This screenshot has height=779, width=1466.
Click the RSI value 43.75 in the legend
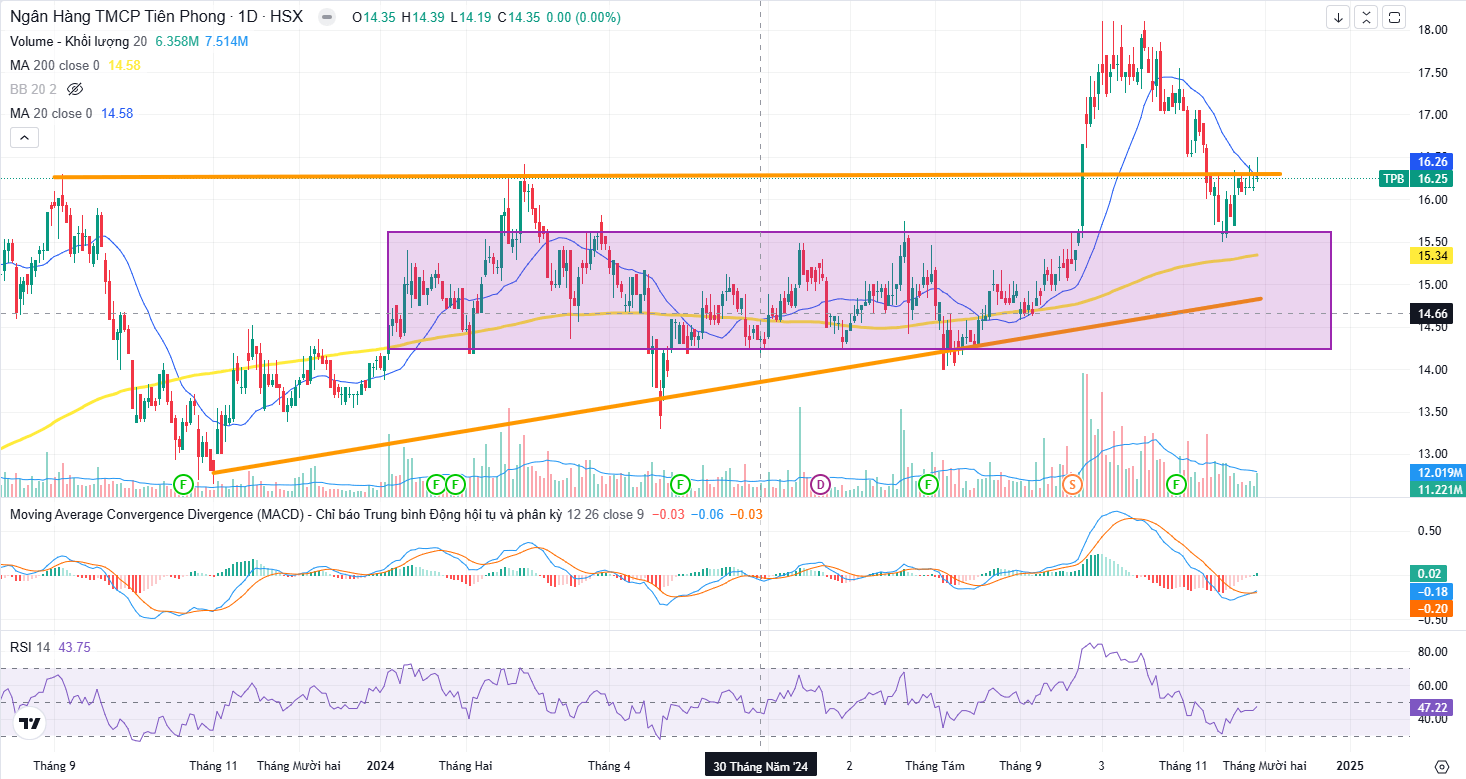tap(75, 647)
